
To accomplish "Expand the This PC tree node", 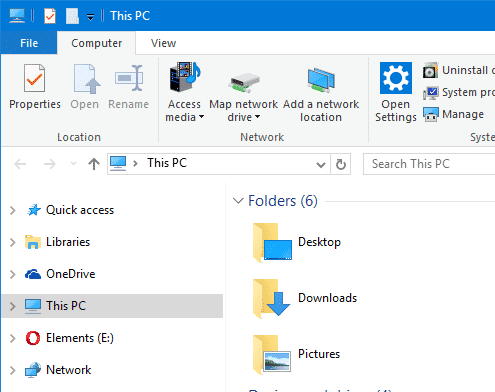I will click(13, 306).
